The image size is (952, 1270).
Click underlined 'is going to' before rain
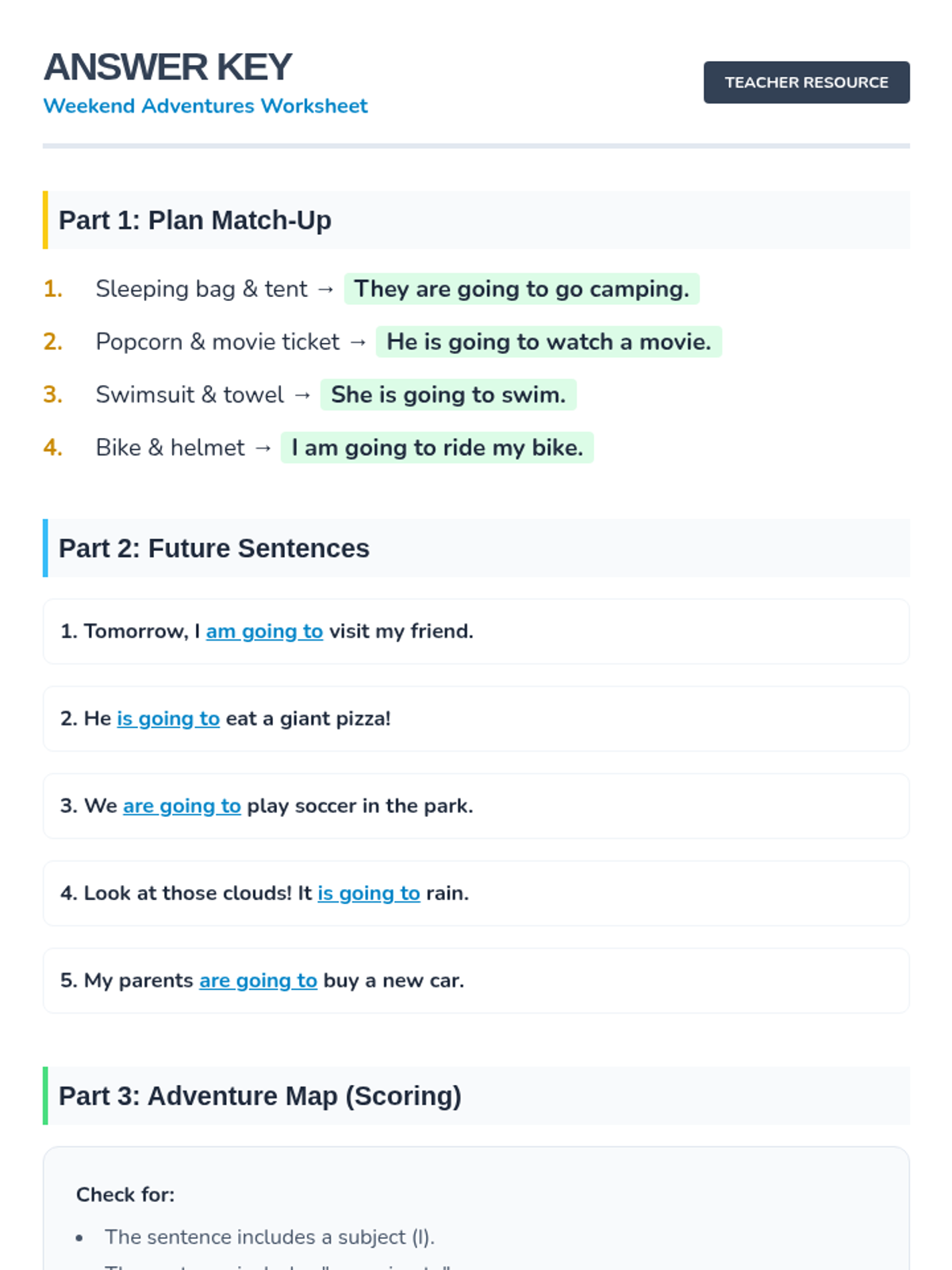coord(369,893)
